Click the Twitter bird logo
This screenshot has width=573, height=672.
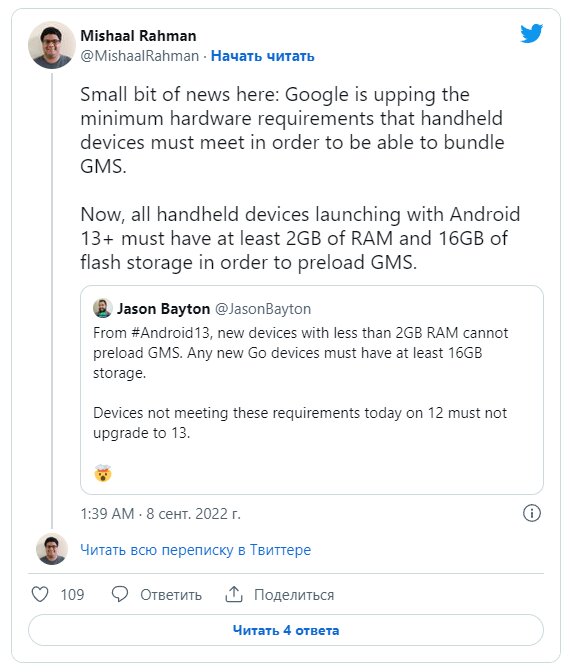point(531,33)
